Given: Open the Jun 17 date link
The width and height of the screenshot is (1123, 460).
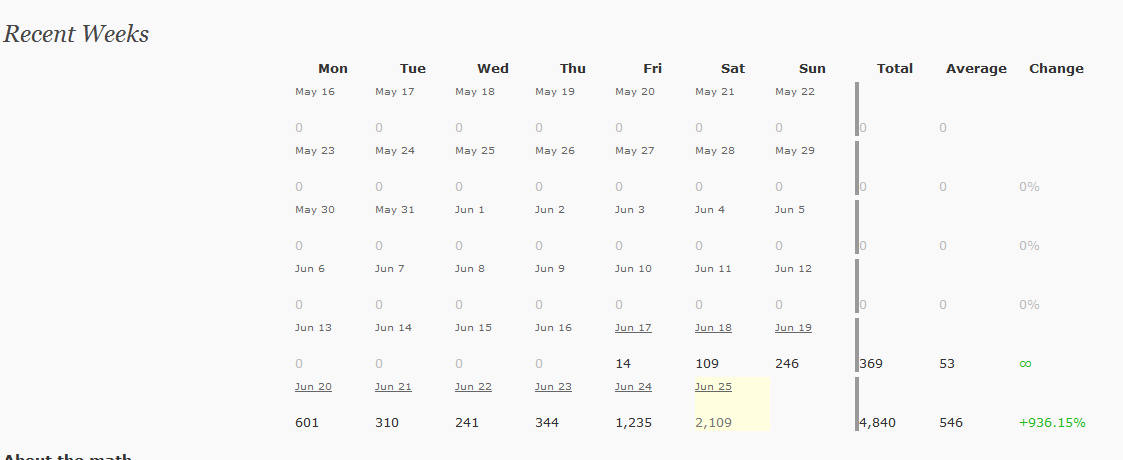Looking at the screenshot, I should coord(633,327).
